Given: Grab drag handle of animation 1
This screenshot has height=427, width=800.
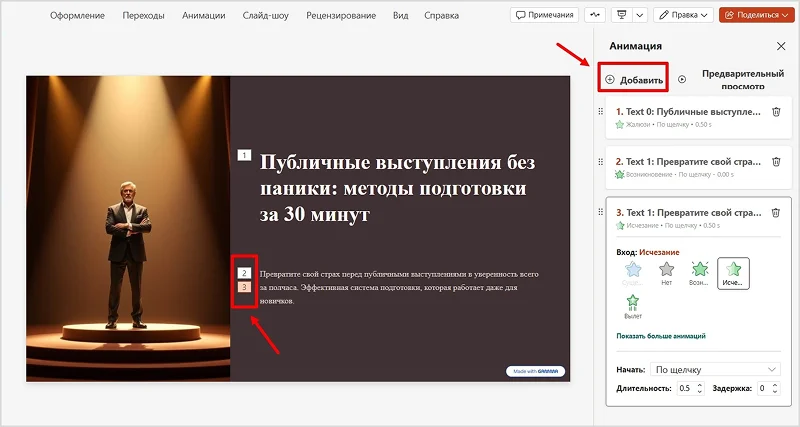Looking at the screenshot, I should click(601, 111).
